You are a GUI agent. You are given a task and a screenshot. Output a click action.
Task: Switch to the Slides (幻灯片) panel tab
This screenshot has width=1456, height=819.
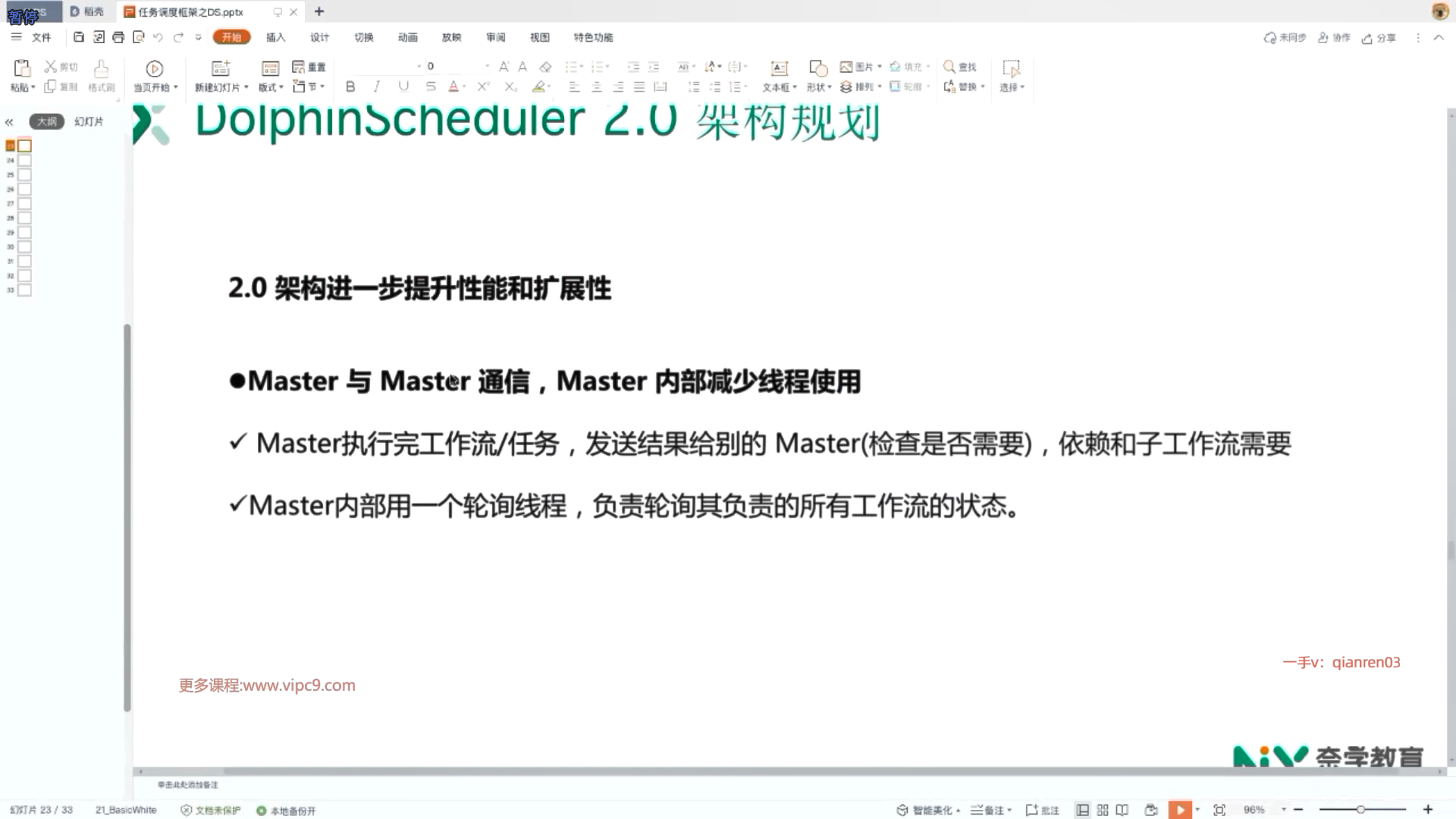pos(89,121)
